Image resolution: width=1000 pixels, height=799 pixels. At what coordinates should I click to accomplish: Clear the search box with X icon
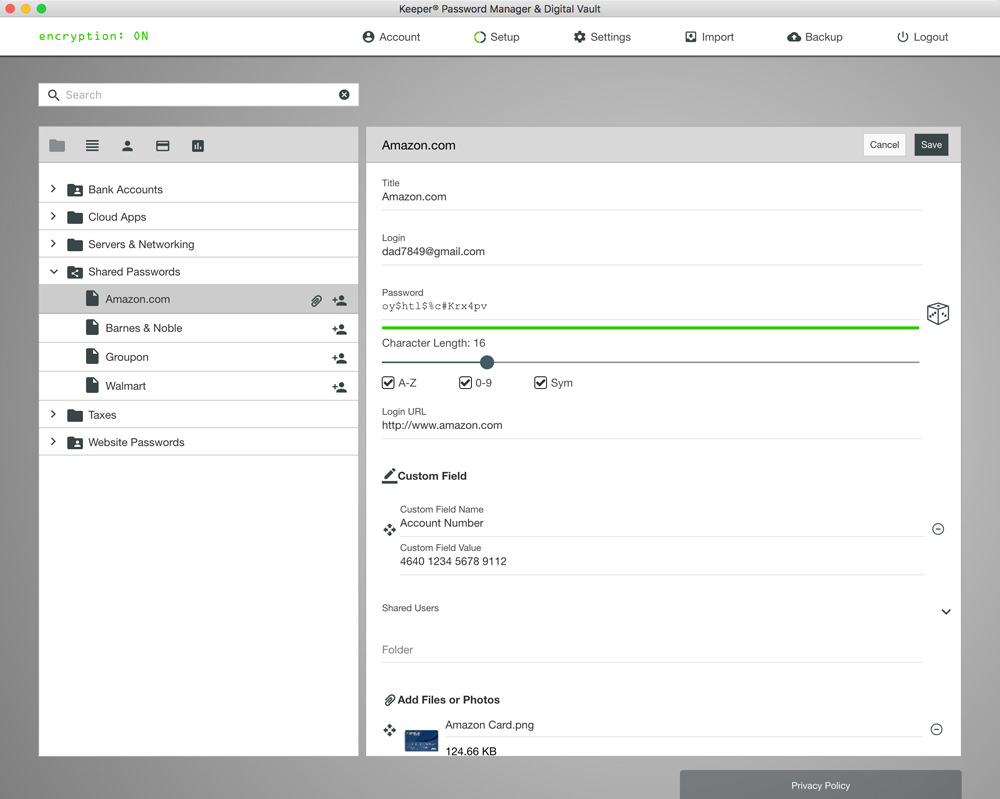(344, 94)
